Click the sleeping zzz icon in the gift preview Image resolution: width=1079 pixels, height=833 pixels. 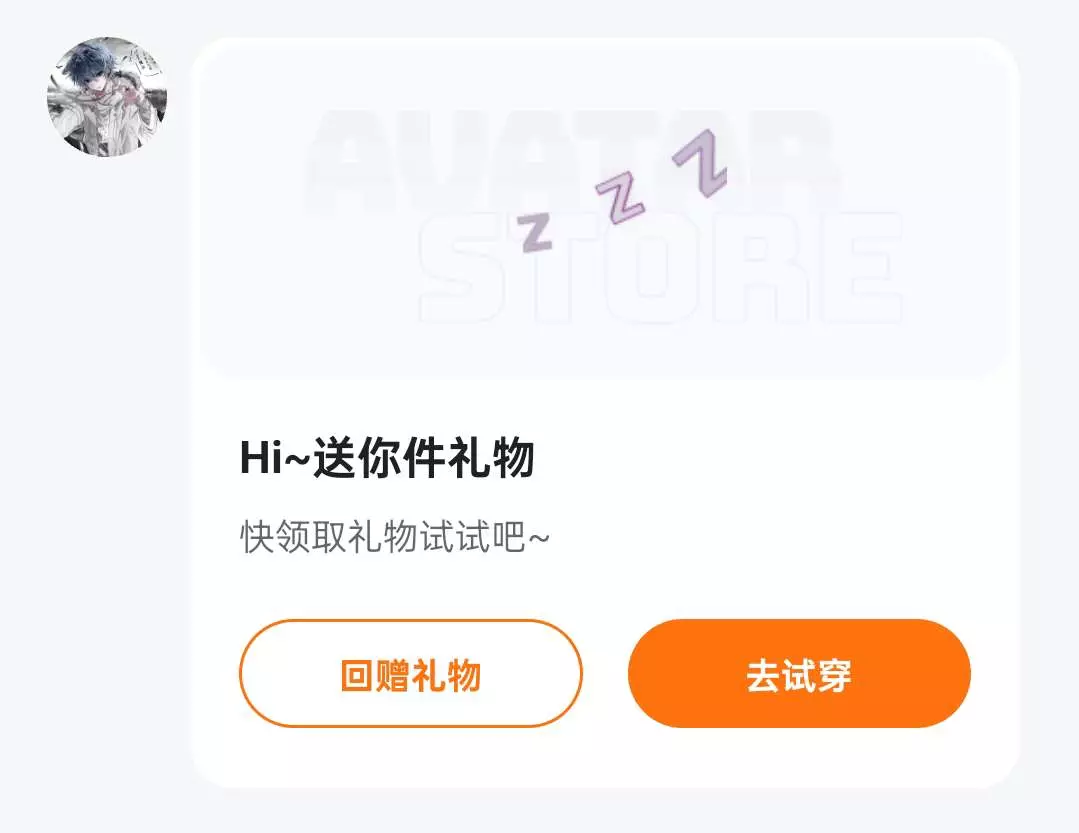click(x=622, y=191)
